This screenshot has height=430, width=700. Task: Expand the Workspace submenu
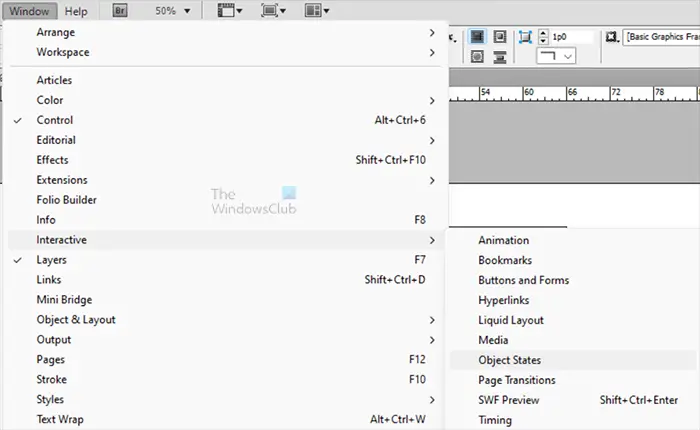[x=226, y=52]
